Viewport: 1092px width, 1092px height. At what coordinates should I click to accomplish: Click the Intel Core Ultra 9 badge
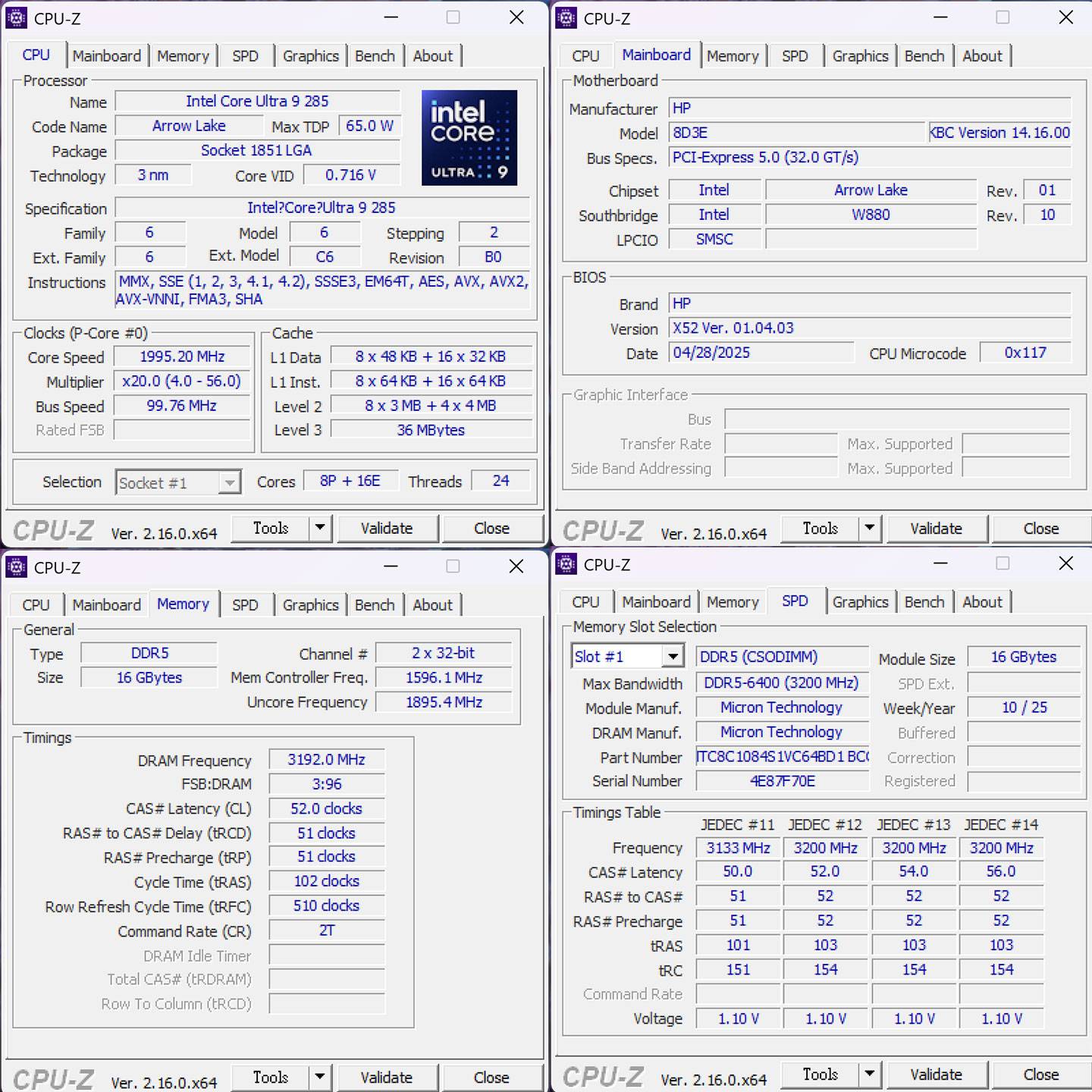[x=469, y=138]
